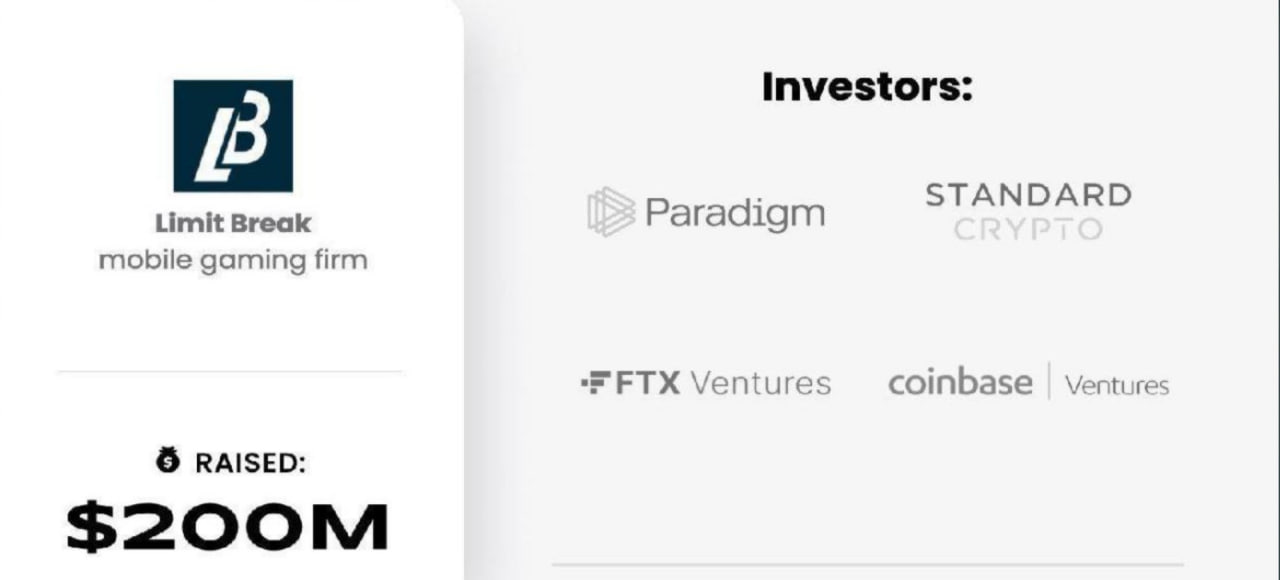
Task: Click the money bag icon beside RAISED
Action: [167, 460]
